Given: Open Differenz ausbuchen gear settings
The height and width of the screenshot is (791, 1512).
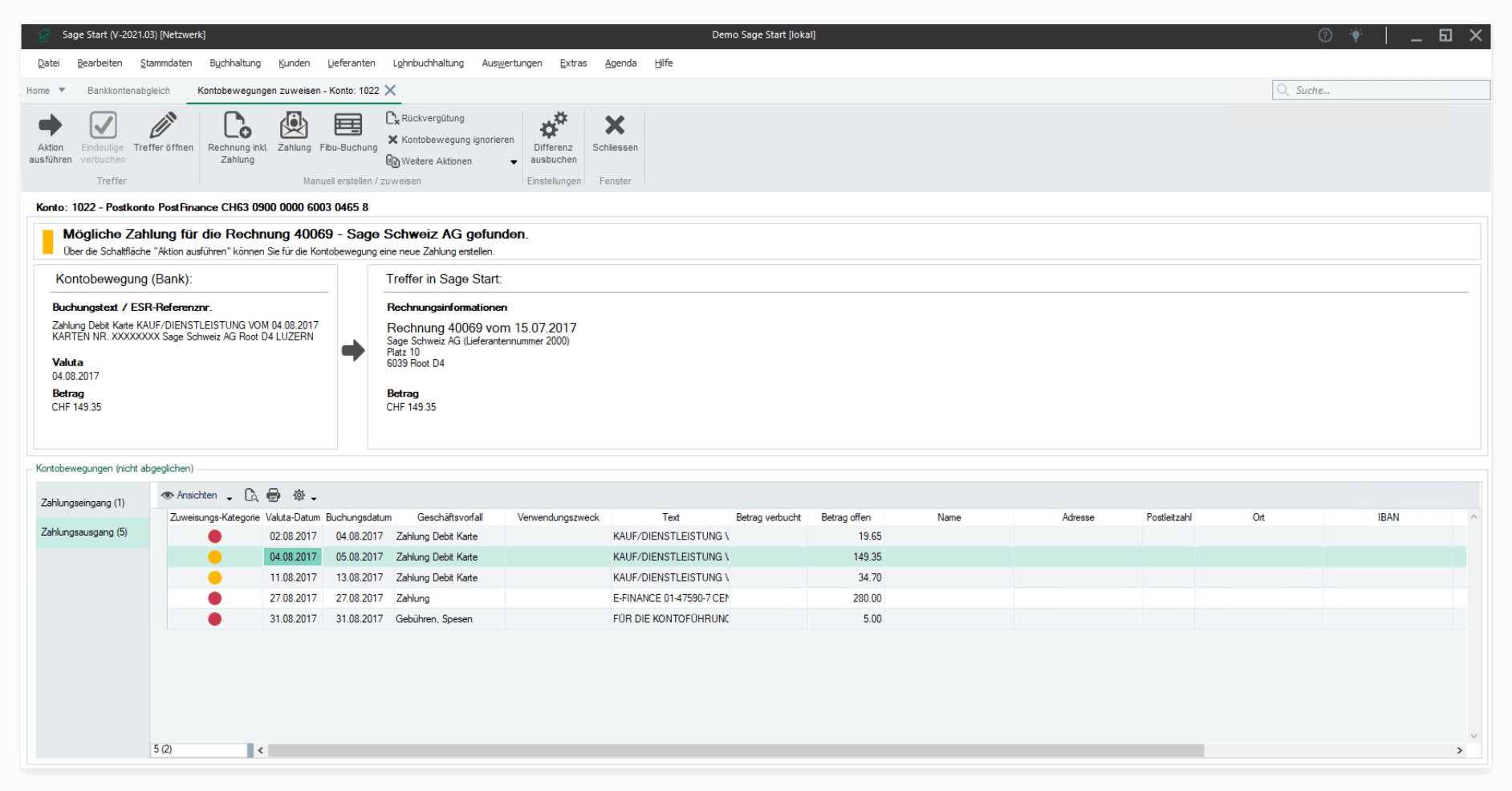Looking at the screenshot, I should coord(554,124).
